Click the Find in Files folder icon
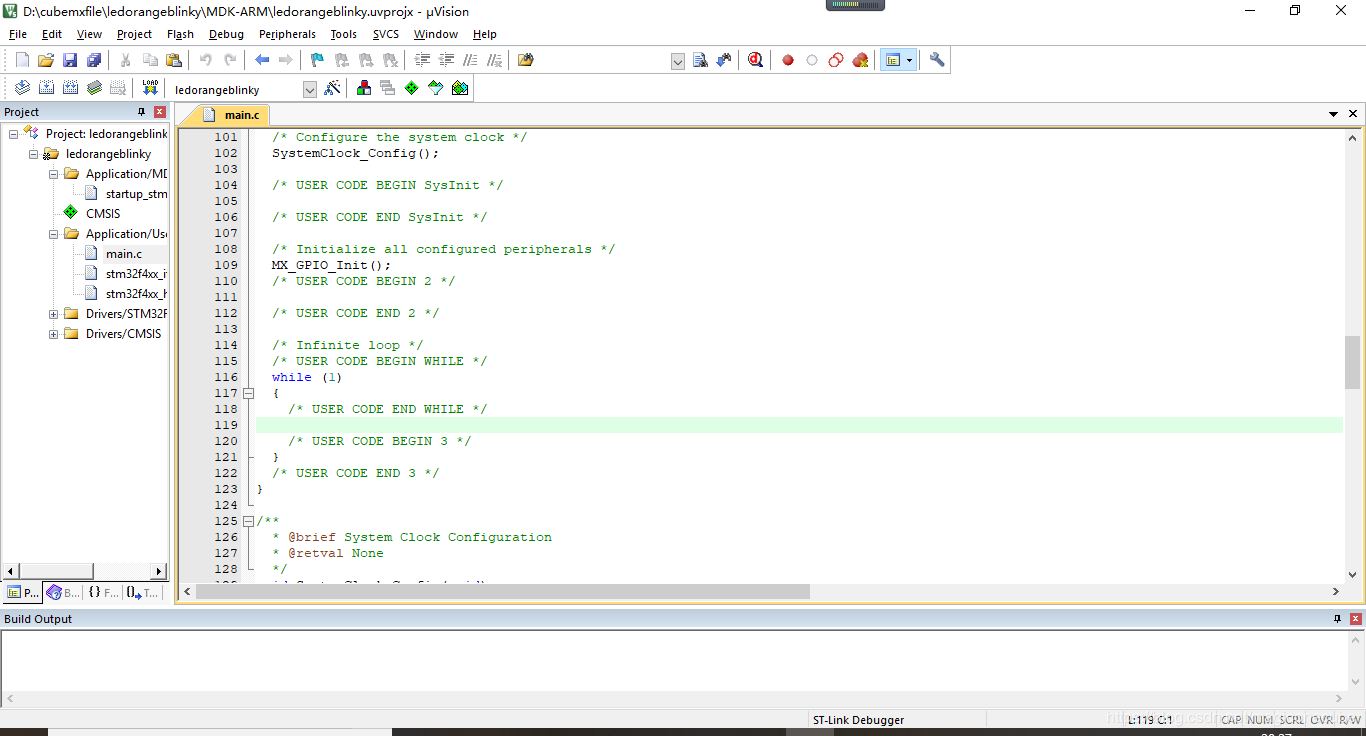1366x736 pixels. click(x=526, y=60)
